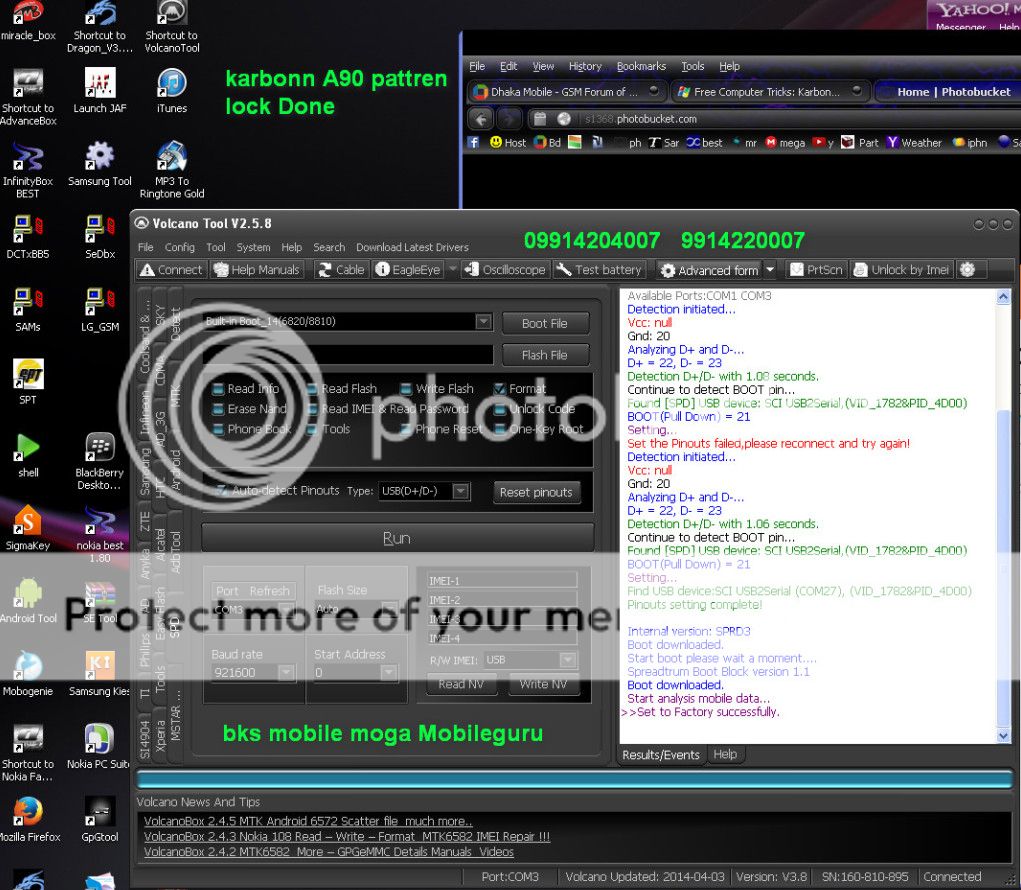Toggle the One-Key Root checkbox
This screenshot has width=1021, height=890.
(499, 430)
